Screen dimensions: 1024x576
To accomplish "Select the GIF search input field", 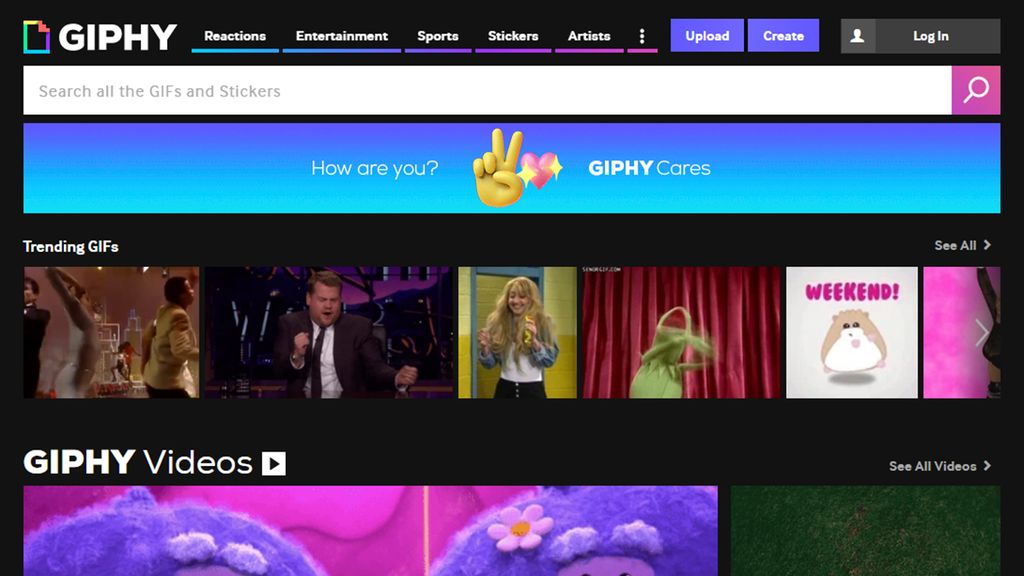I will pos(400,90).
